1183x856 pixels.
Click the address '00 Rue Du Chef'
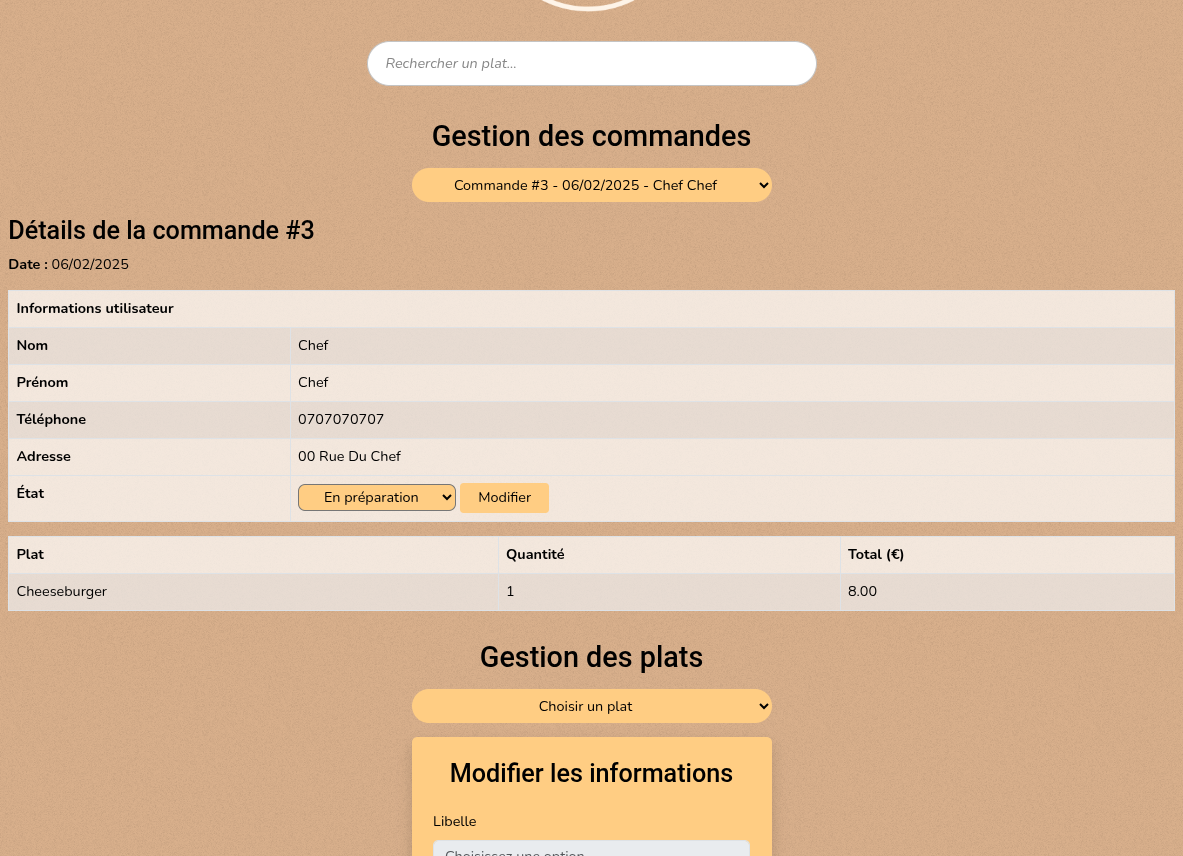[x=349, y=456]
